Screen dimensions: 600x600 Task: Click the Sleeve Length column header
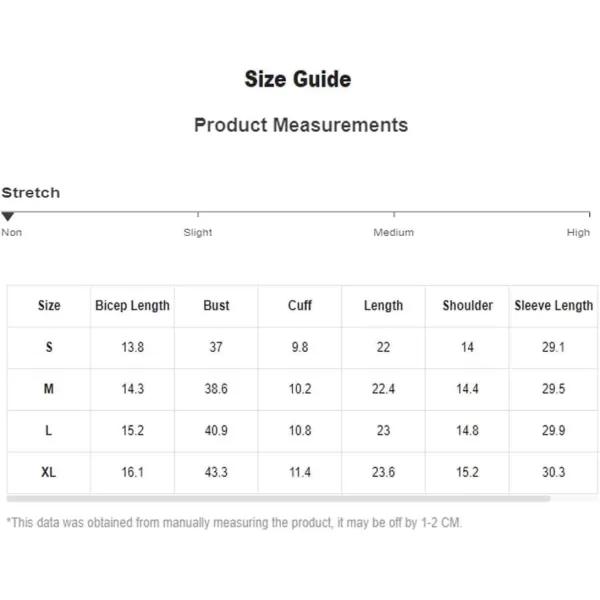coord(554,305)
